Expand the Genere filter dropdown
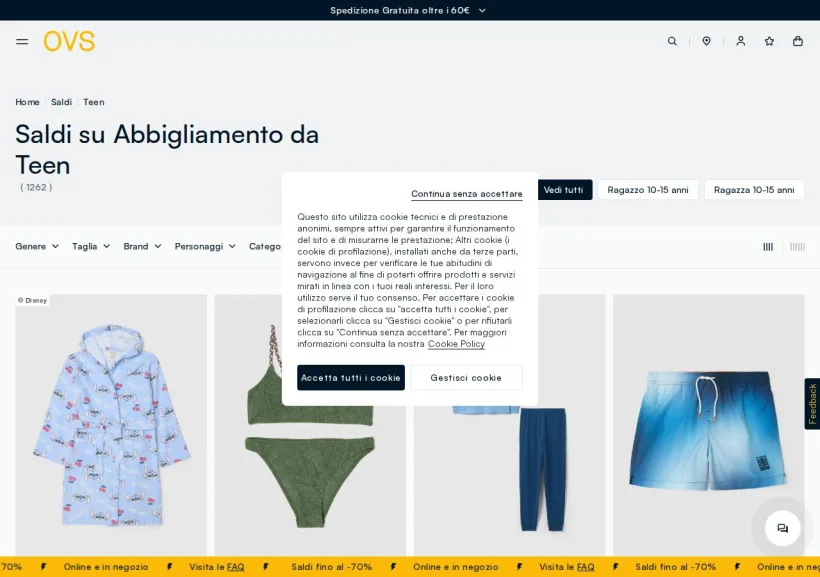Viewport: 820px width, 577px height. point(37,246)
